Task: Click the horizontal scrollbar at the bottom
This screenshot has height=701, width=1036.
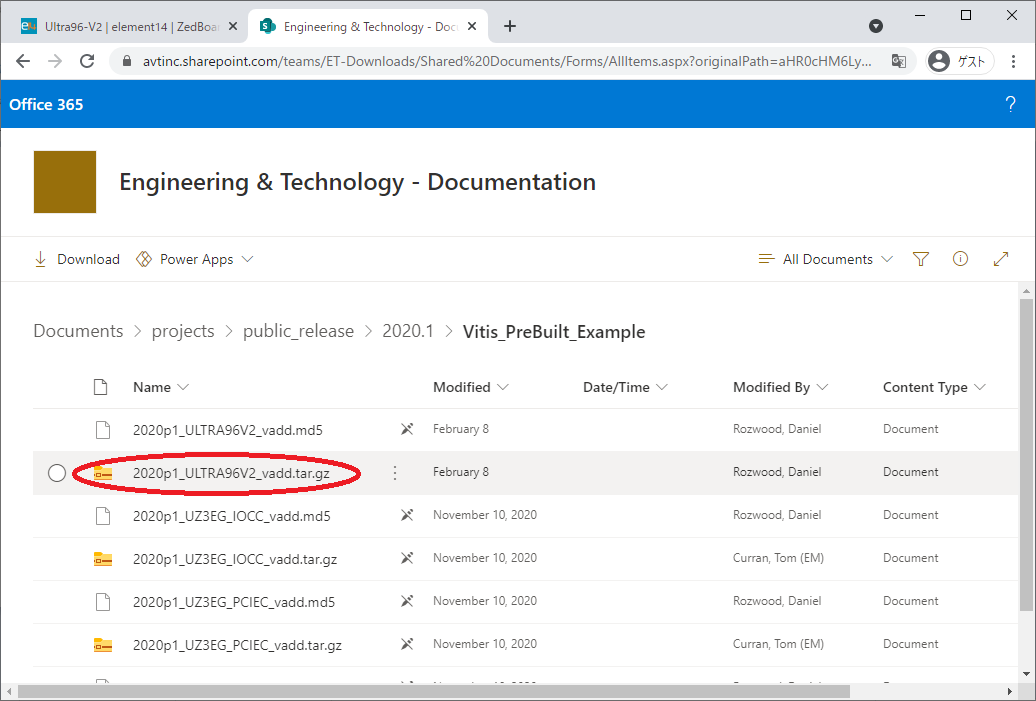Action: (432, 691)
